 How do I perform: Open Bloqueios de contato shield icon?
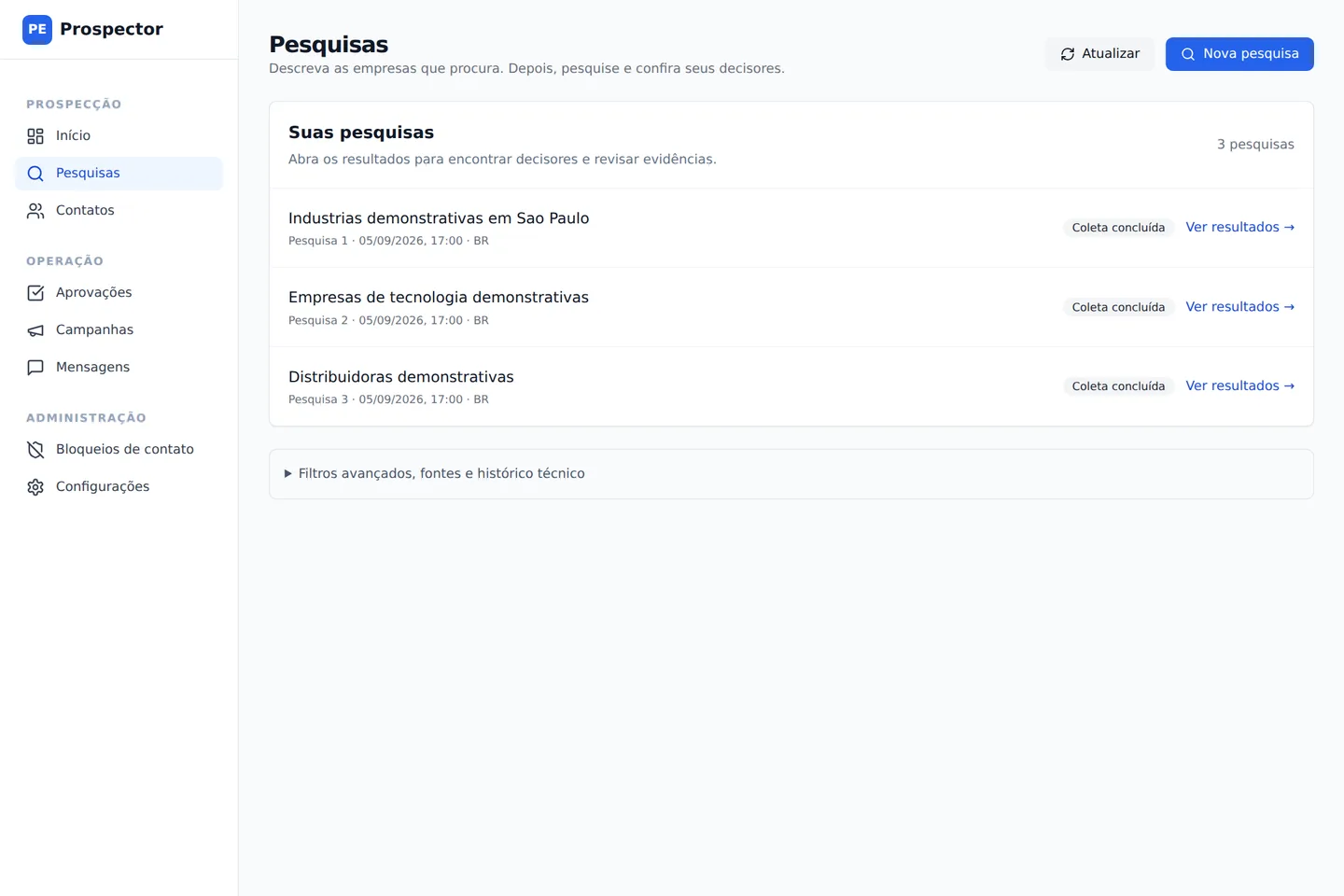[35, 450]
